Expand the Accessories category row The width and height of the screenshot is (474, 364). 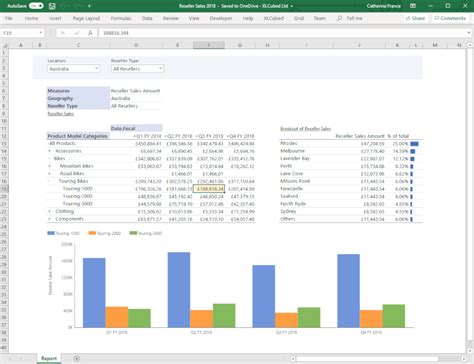point(50,151)
